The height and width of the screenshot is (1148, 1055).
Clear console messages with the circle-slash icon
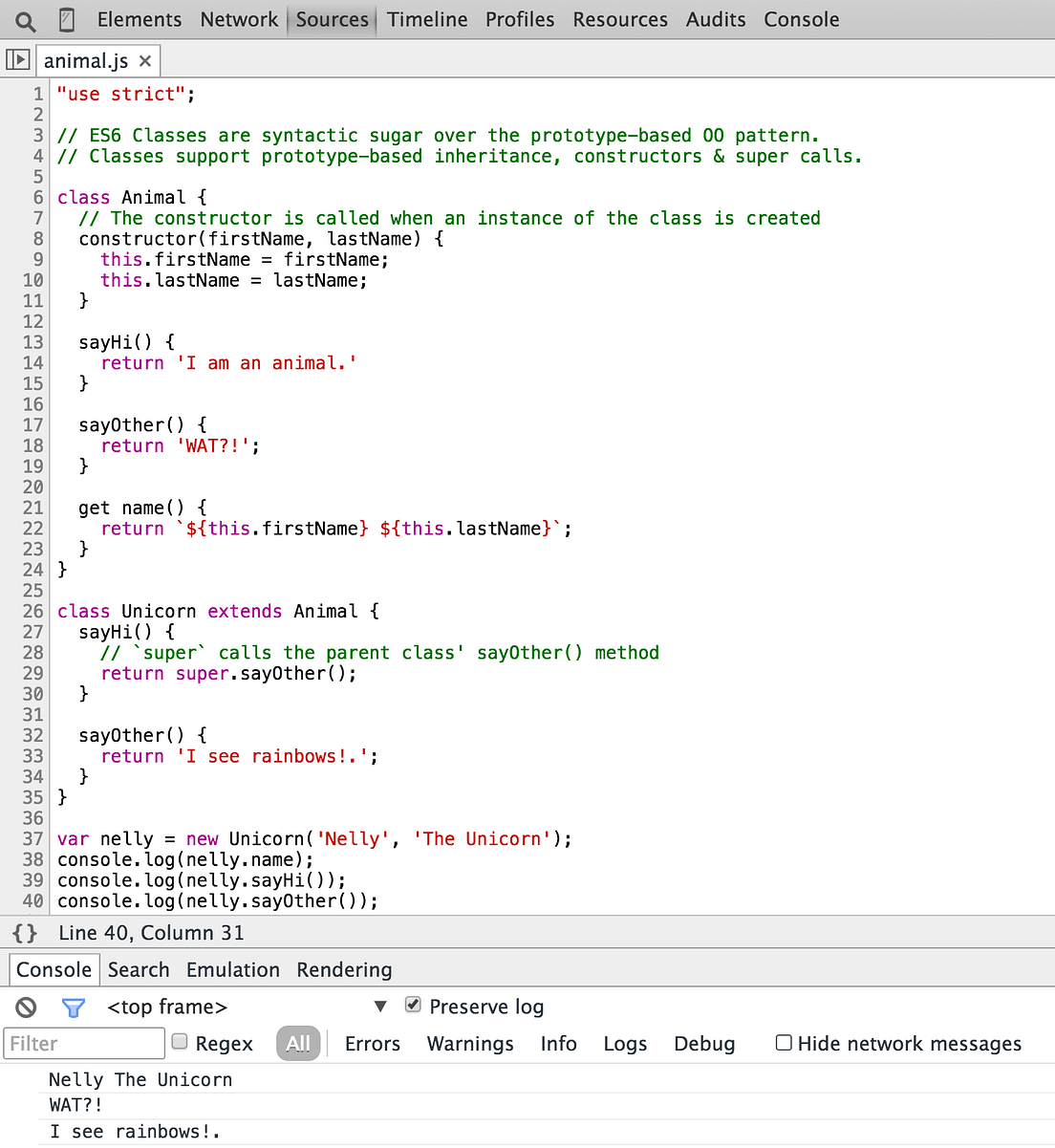pos(26,1007)
